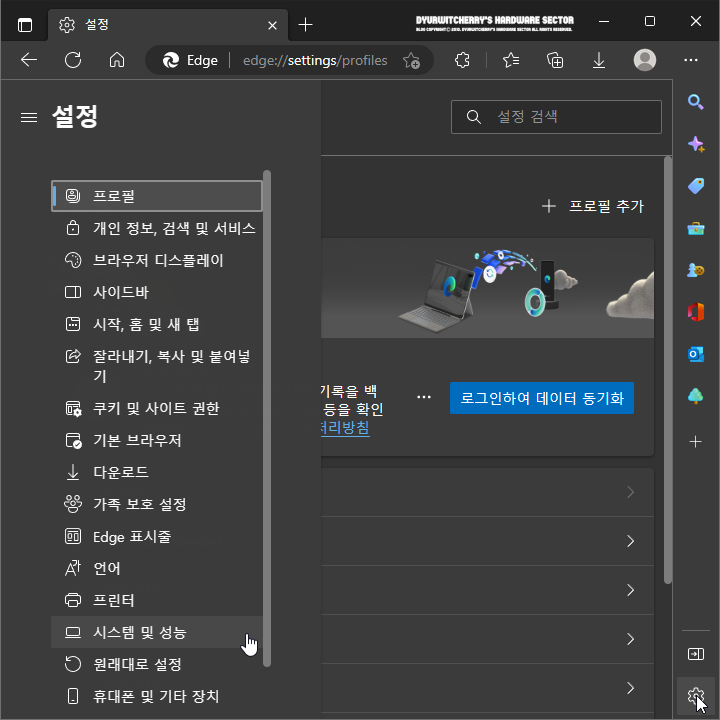Open 시스템 및 성능 settings
Image resolution: width=720 pixels, height=720 pixels.
(x=157, y=632)
